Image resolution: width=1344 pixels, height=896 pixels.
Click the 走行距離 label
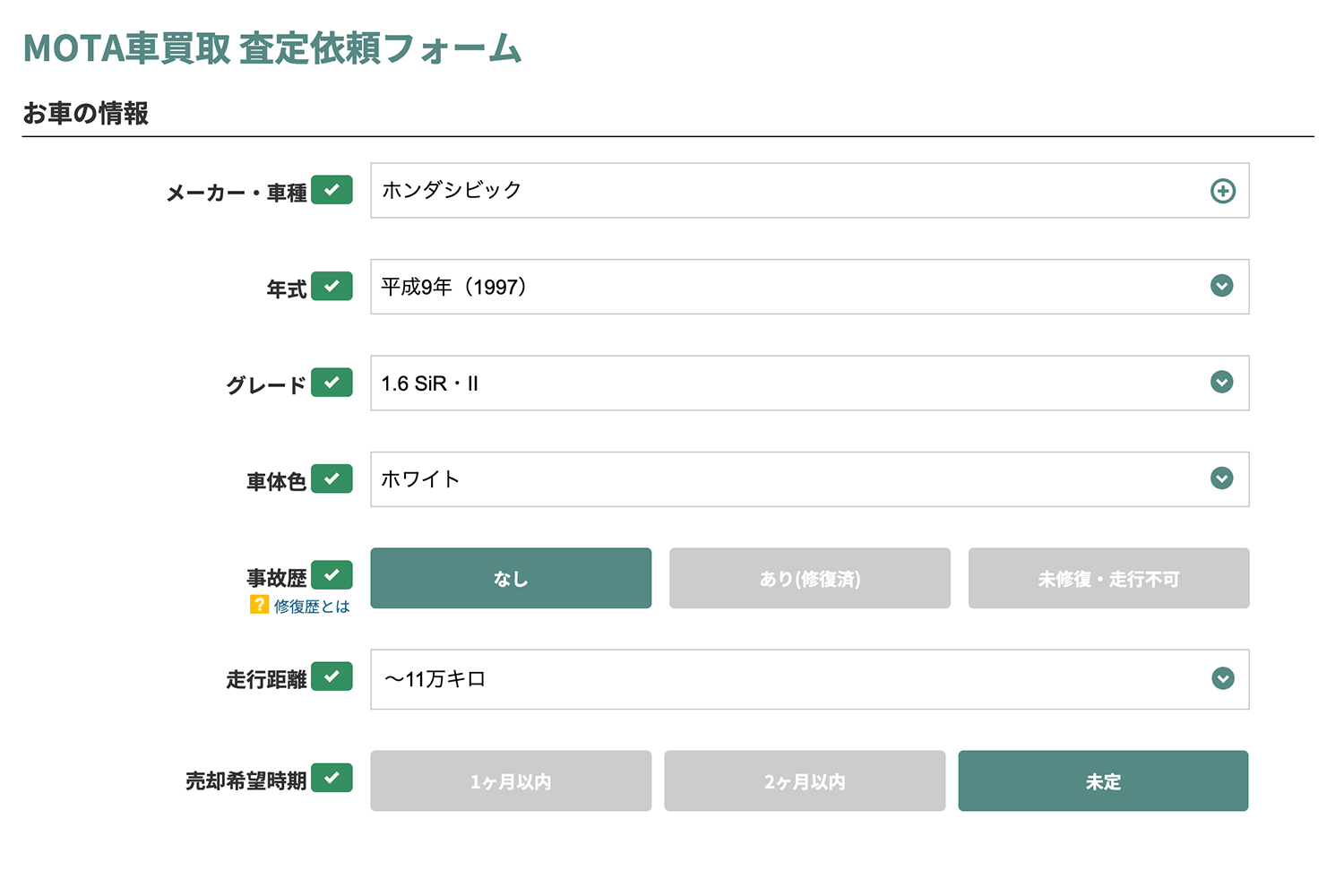point(266,679)
